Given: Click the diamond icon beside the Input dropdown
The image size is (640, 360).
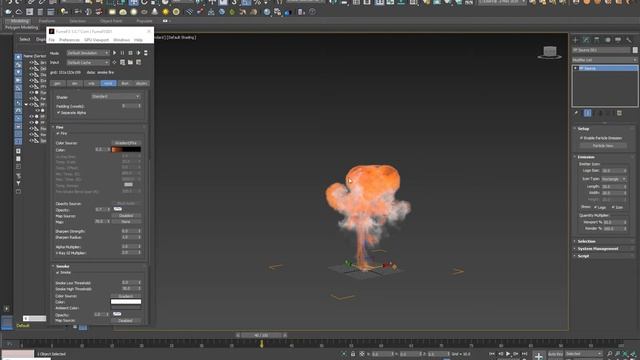Looking at the screenshot, I should pyautogui.click(x=114, y=62).
